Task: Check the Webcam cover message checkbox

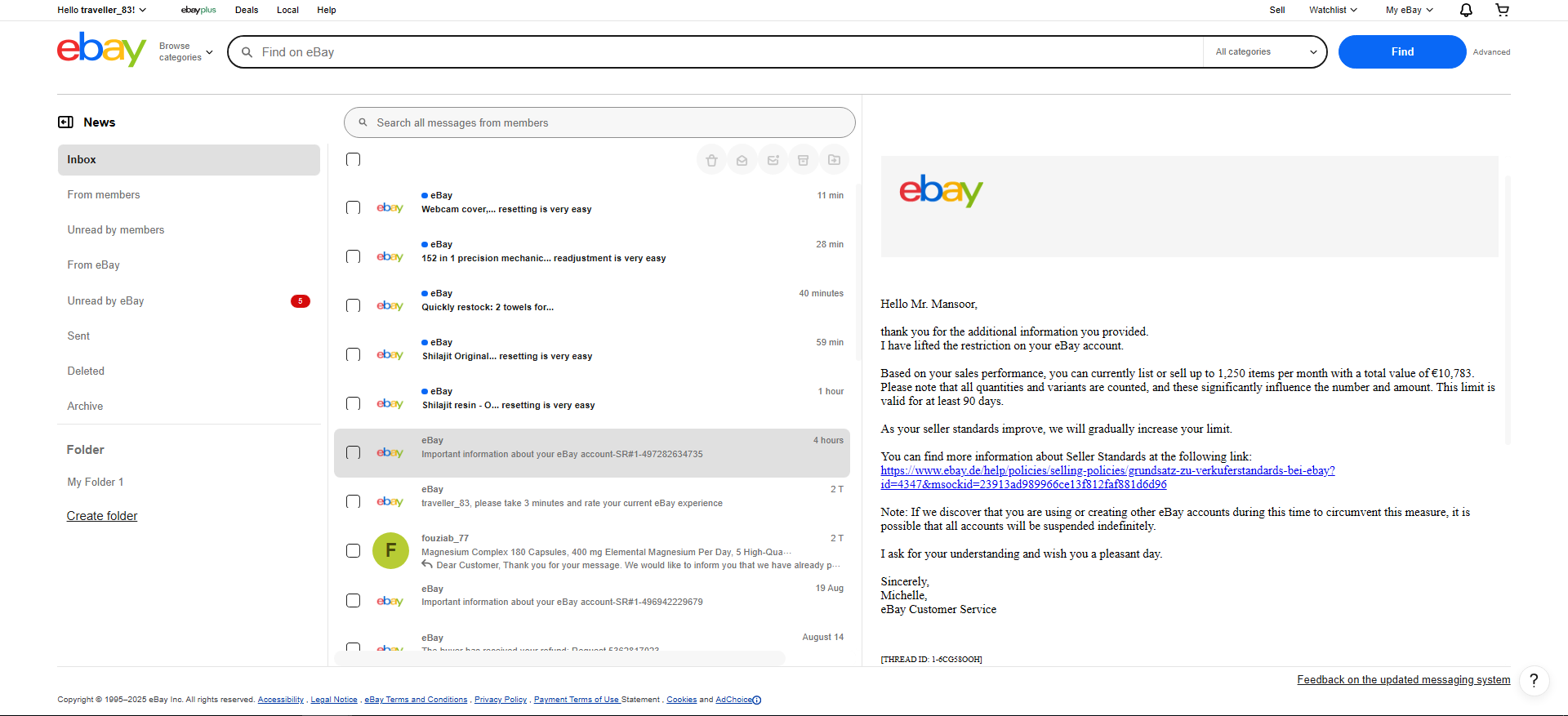Action: click(x=353, y=207)
